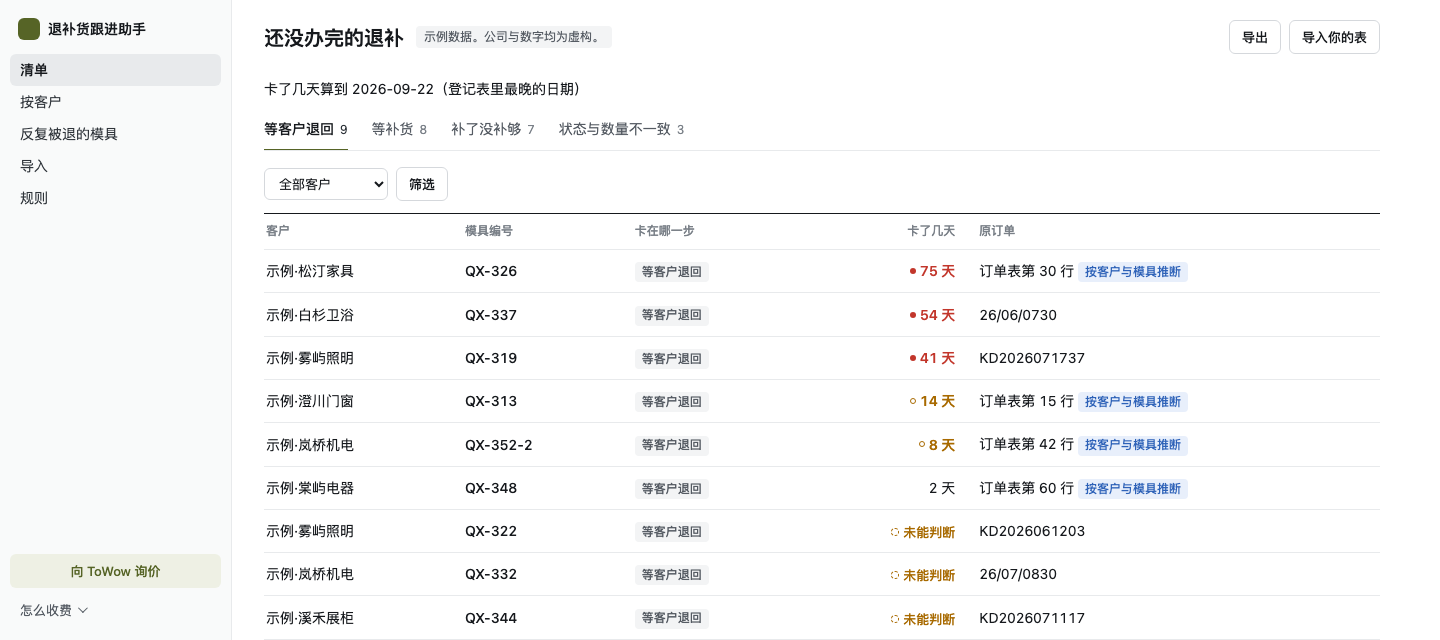
Task: Click mold number QX-313
Action: tap(491, 401)
